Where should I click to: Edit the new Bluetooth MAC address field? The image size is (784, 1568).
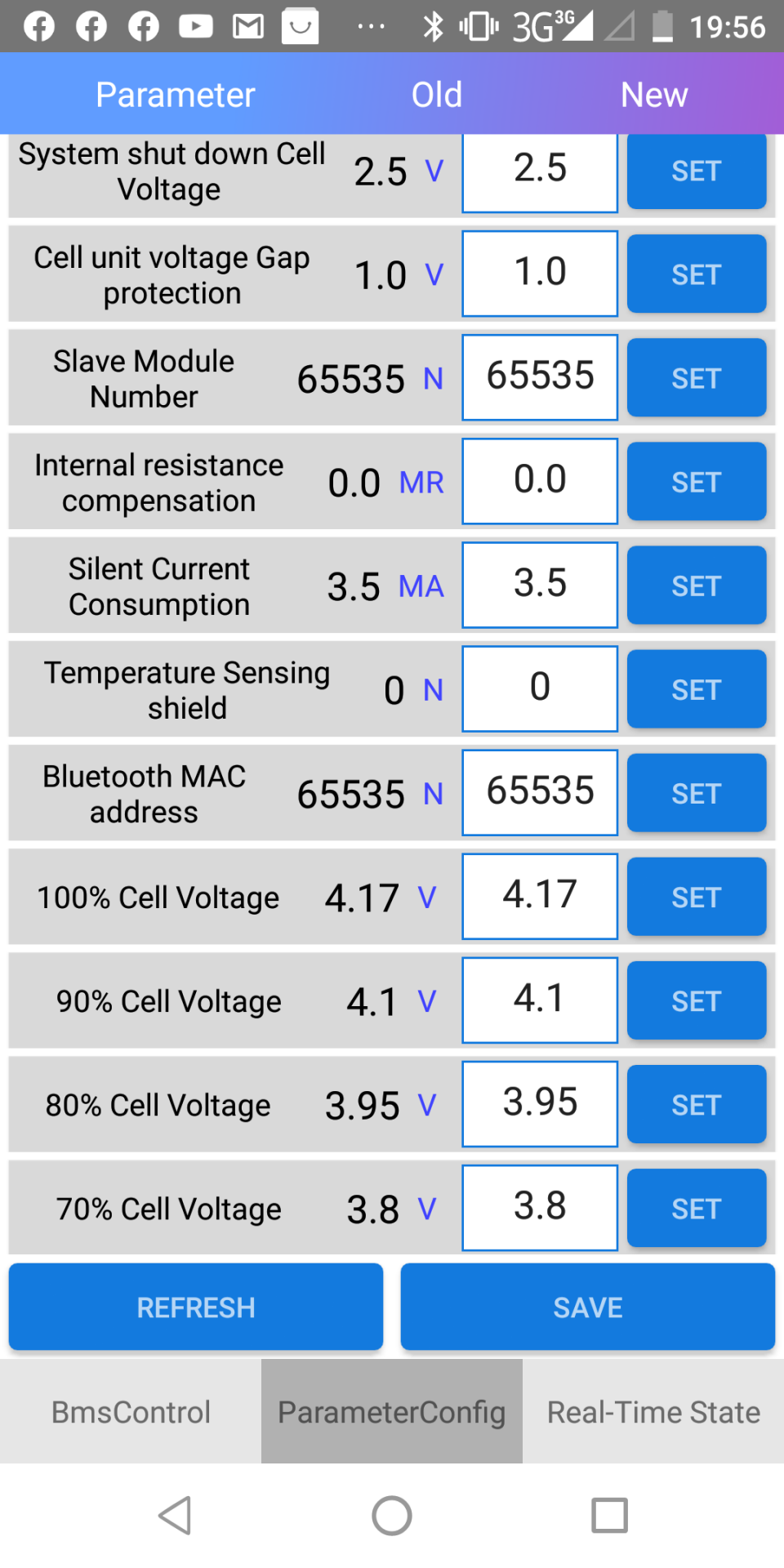pos(540,792)
